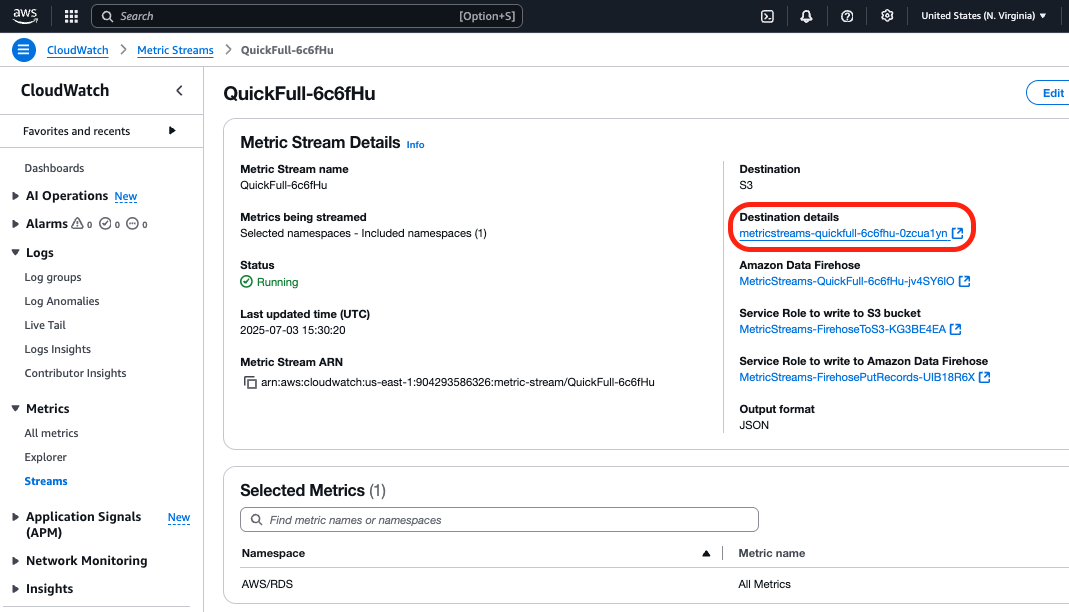Open Log groups in the sidebar

click(x=53, y=277)
